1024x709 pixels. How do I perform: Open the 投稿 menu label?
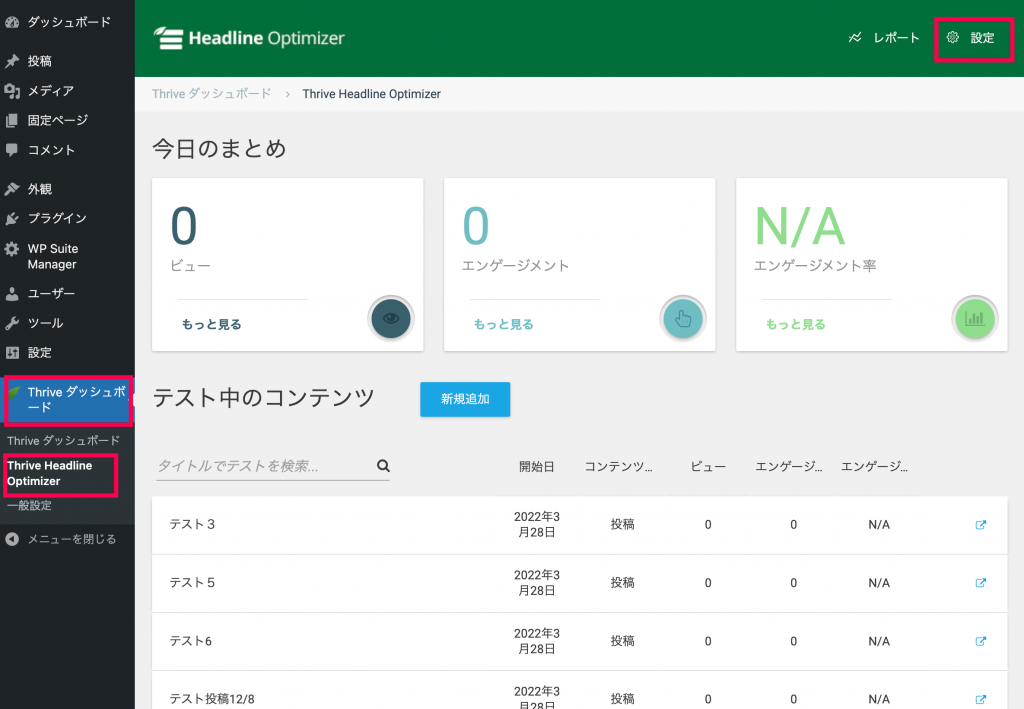click(x=40, y=61)
